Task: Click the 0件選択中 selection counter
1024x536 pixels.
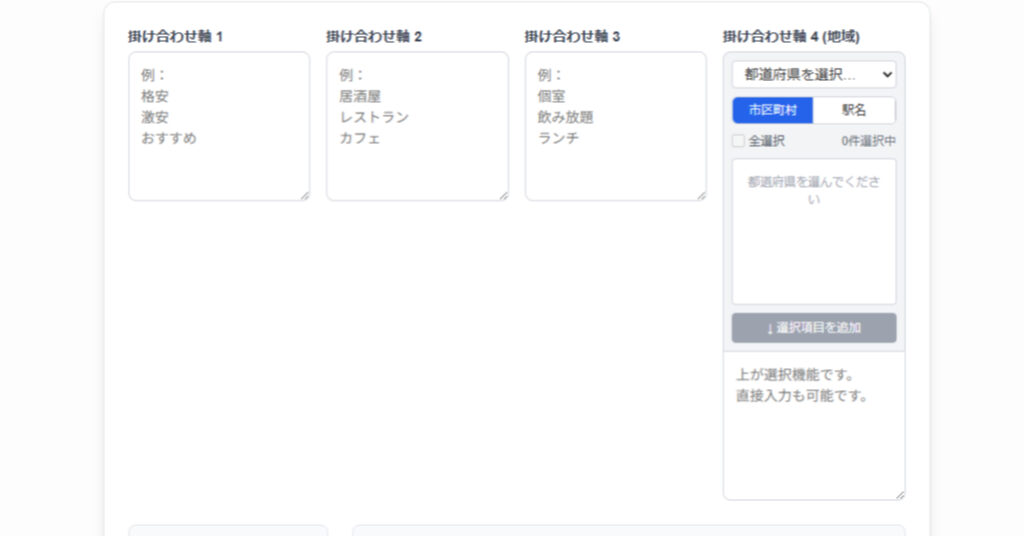Action: (x=868, y=141)
